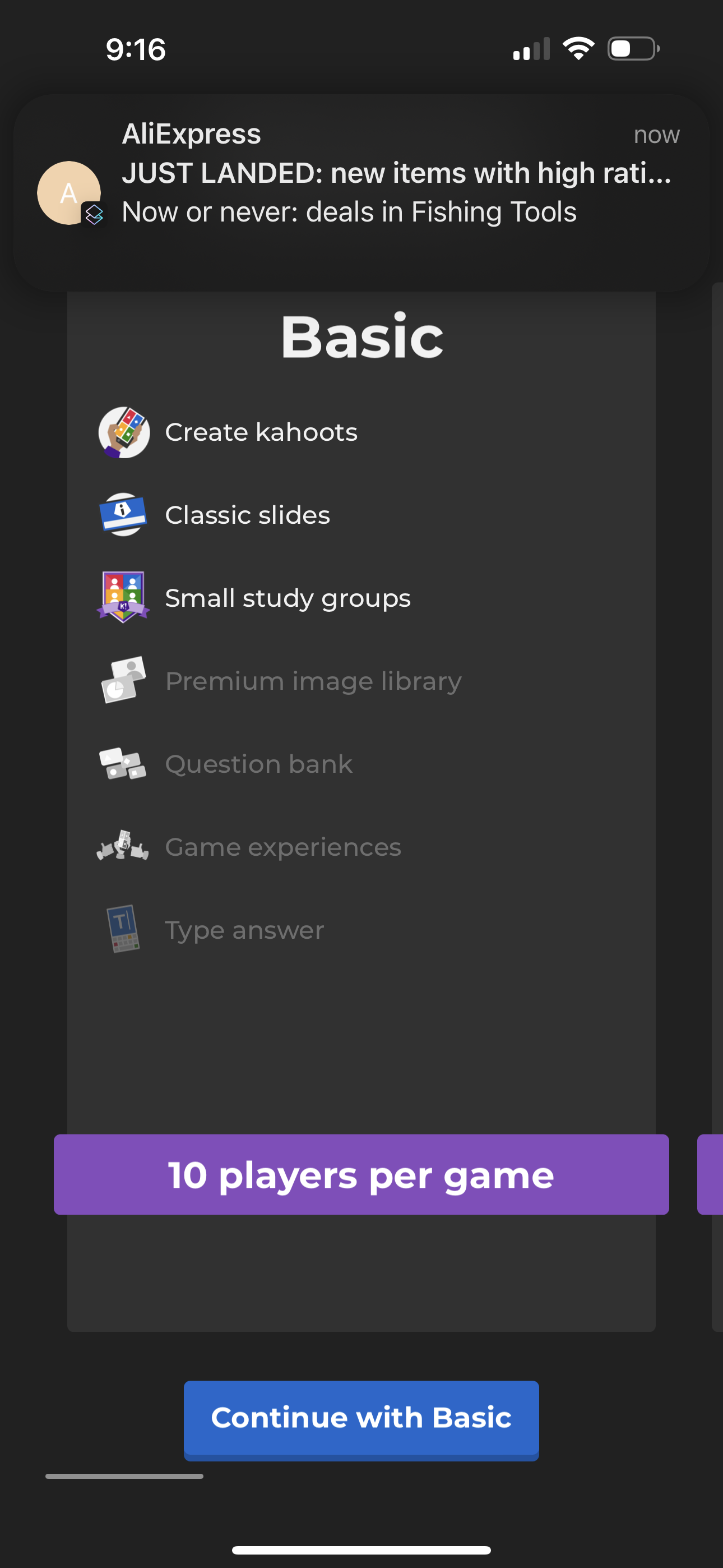Click the Game experiences icon
723x1568 pixels.
pyautogui.click(x=123, y=847)
